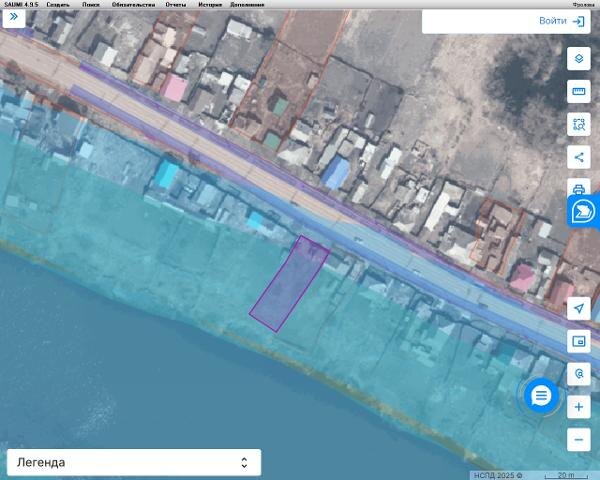
Task: Zoom in with the plus button
Action: click(579, 407)
